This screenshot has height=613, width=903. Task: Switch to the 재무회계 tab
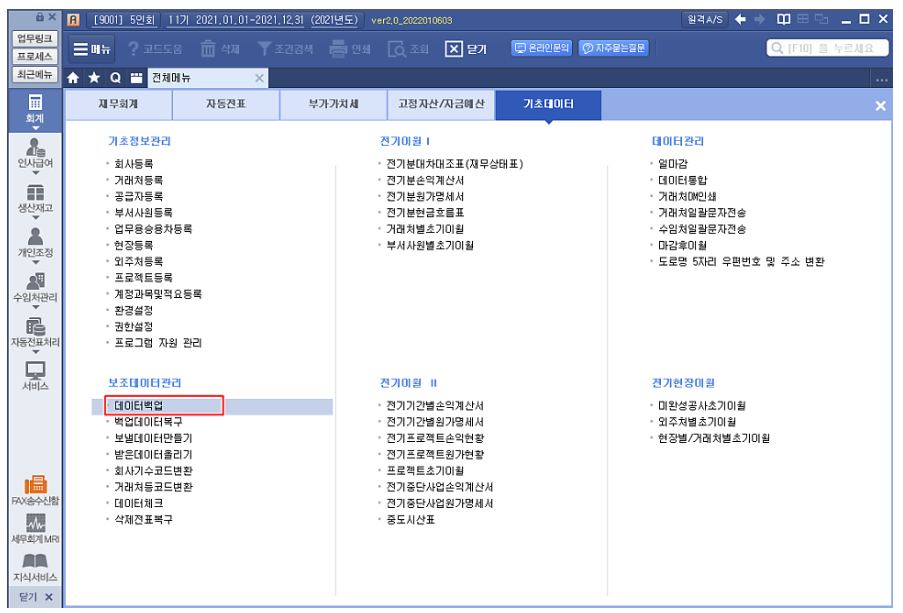tap(119, 104)
